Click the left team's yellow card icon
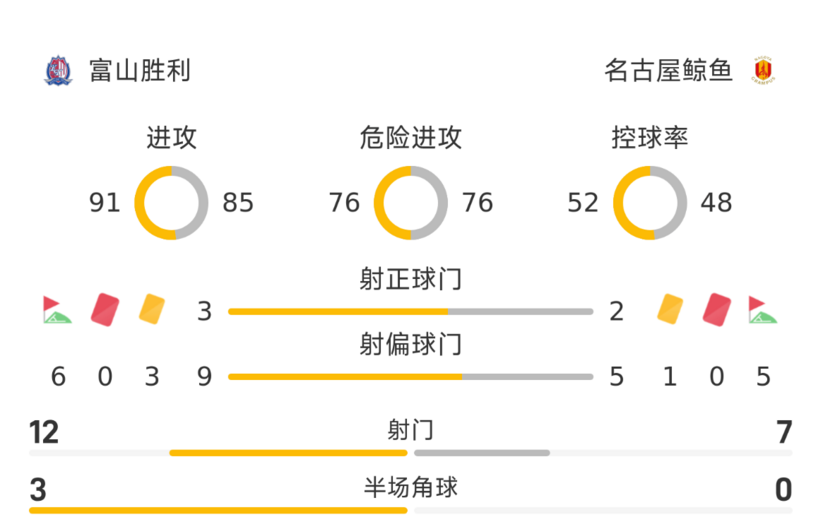The width and height of the screenshot is (840, 529). (x=152, y=309)
